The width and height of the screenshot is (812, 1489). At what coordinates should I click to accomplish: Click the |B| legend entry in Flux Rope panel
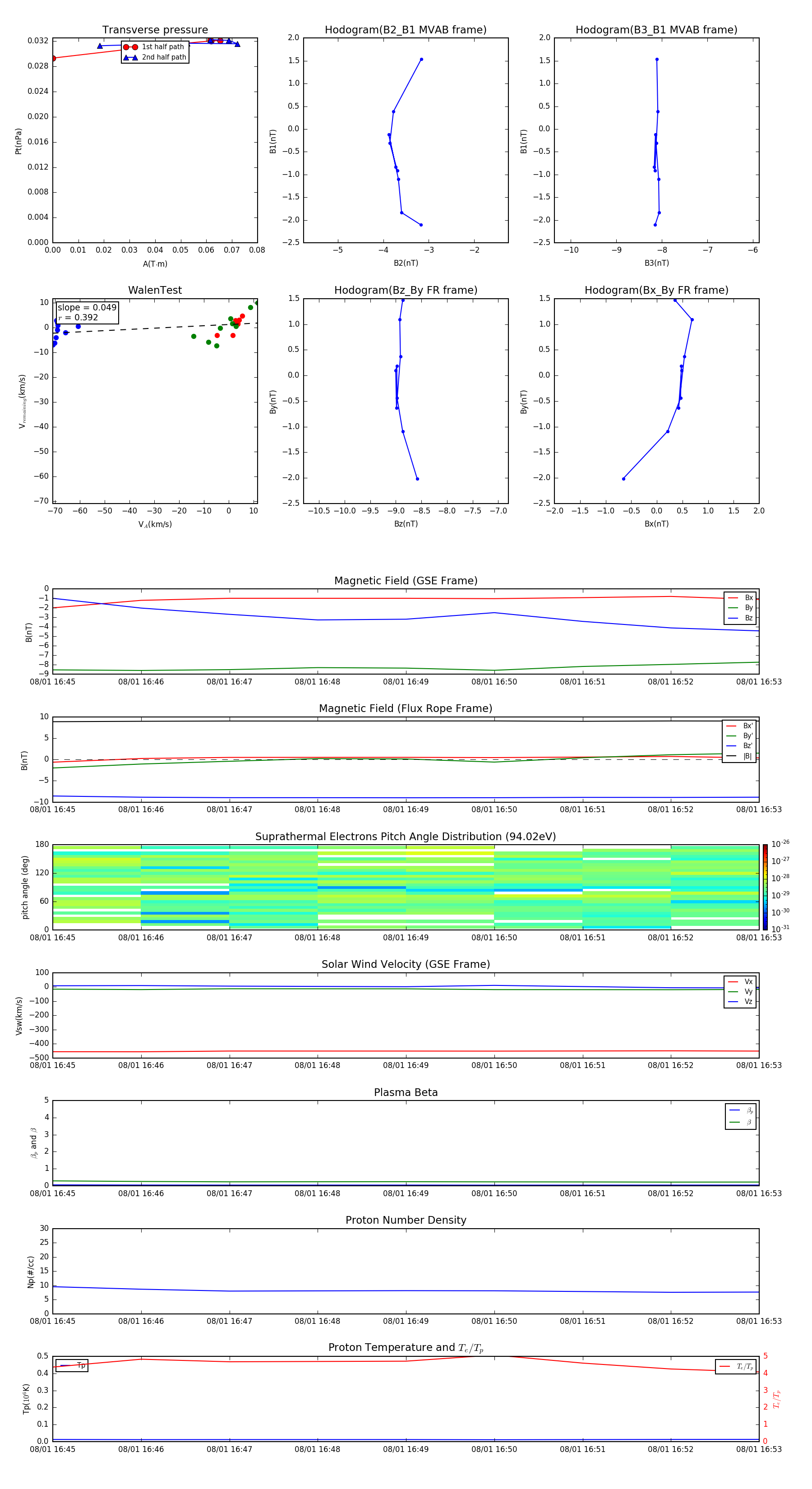740,756
